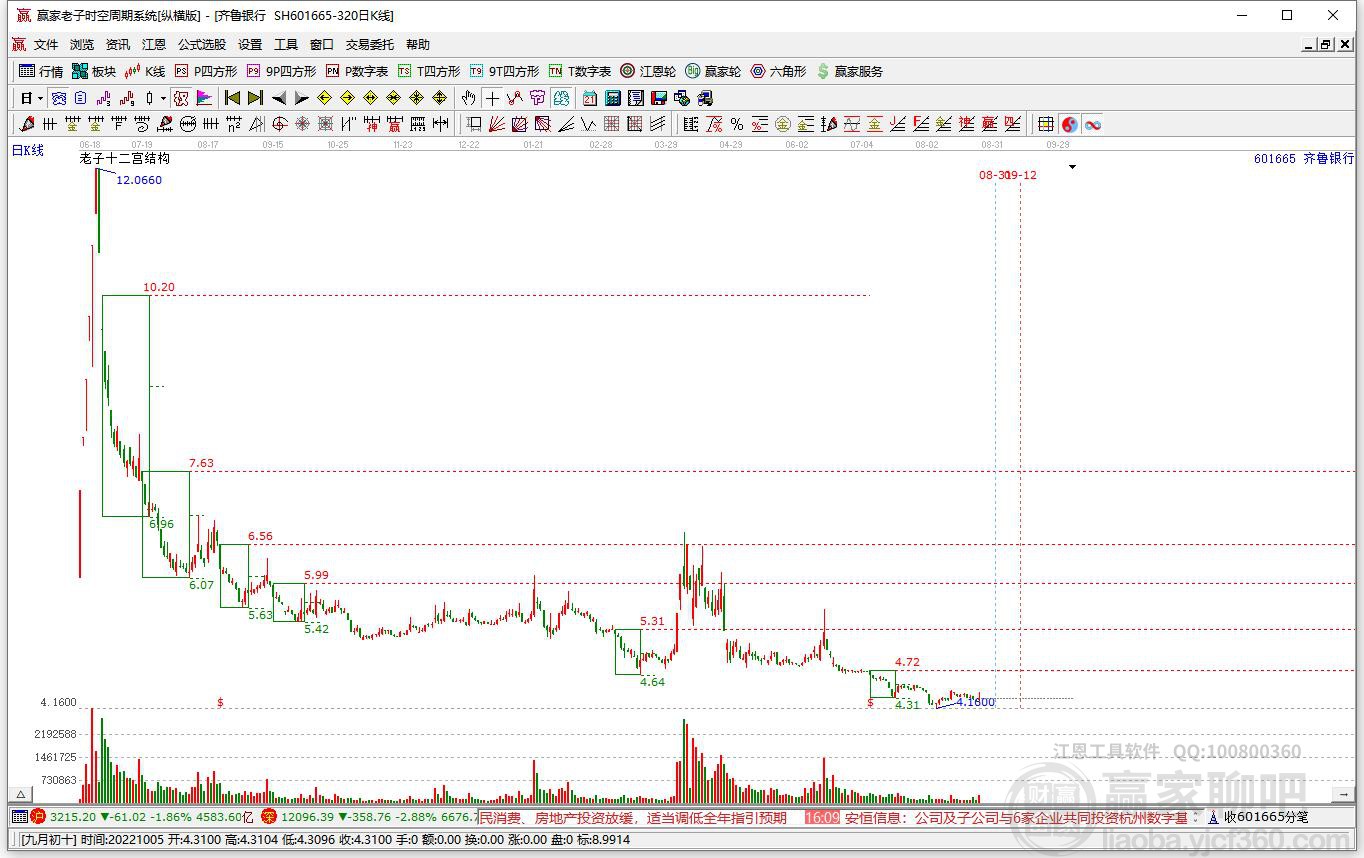Click the 老子十二宫结构 indicator title
The width and height of the screenshot is (1364, 858).
[x=125, y=158]
